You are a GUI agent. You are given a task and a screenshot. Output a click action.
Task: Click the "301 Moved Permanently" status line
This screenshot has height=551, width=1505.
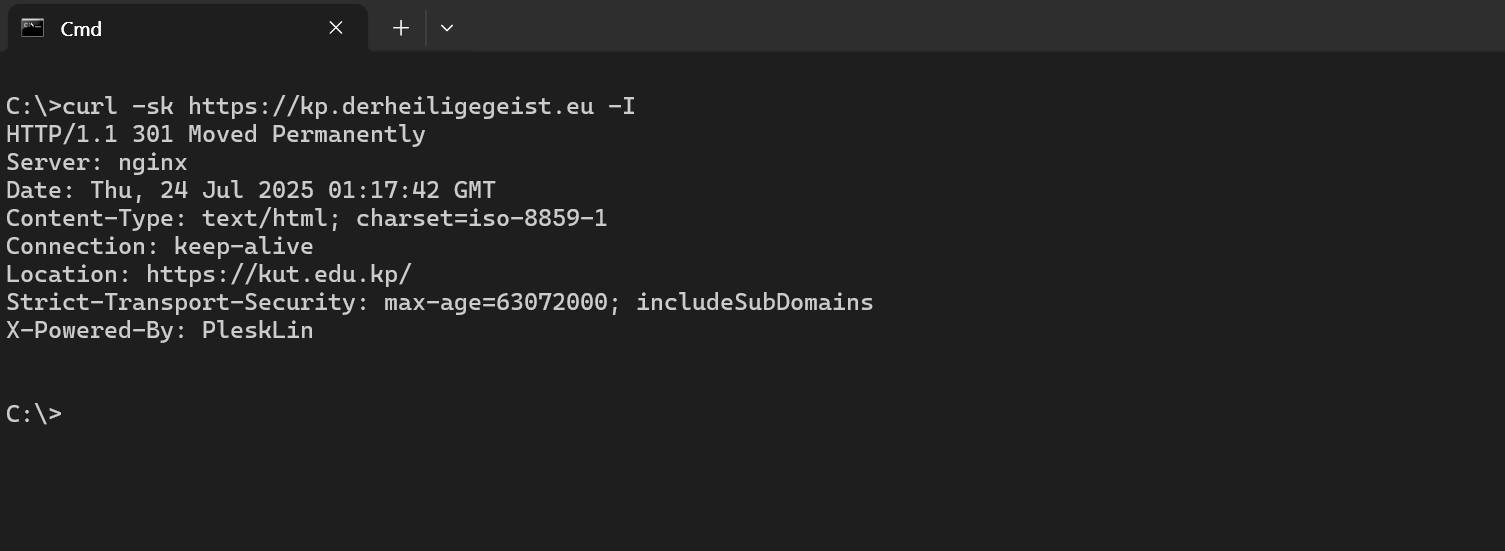click(278, 134)
